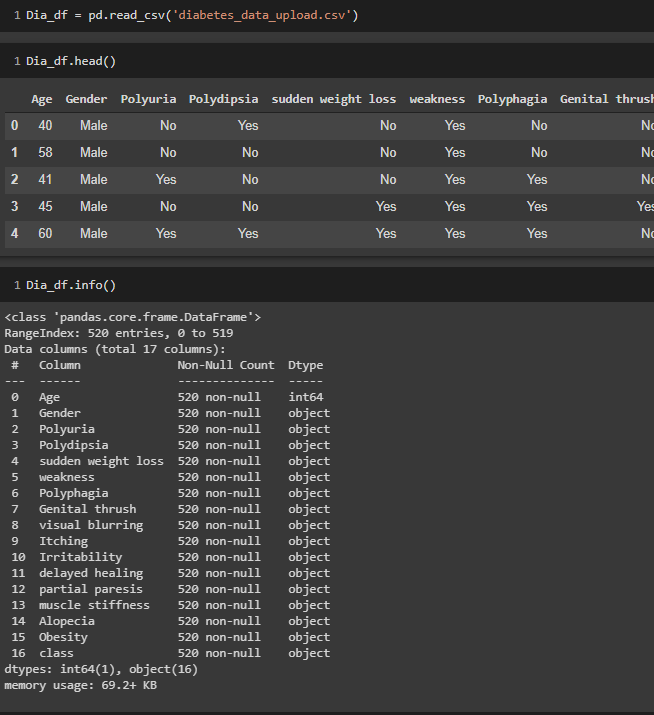
Task: Click the Genital thrush table header
Action: pyautogui.click(x=607, y=99)
